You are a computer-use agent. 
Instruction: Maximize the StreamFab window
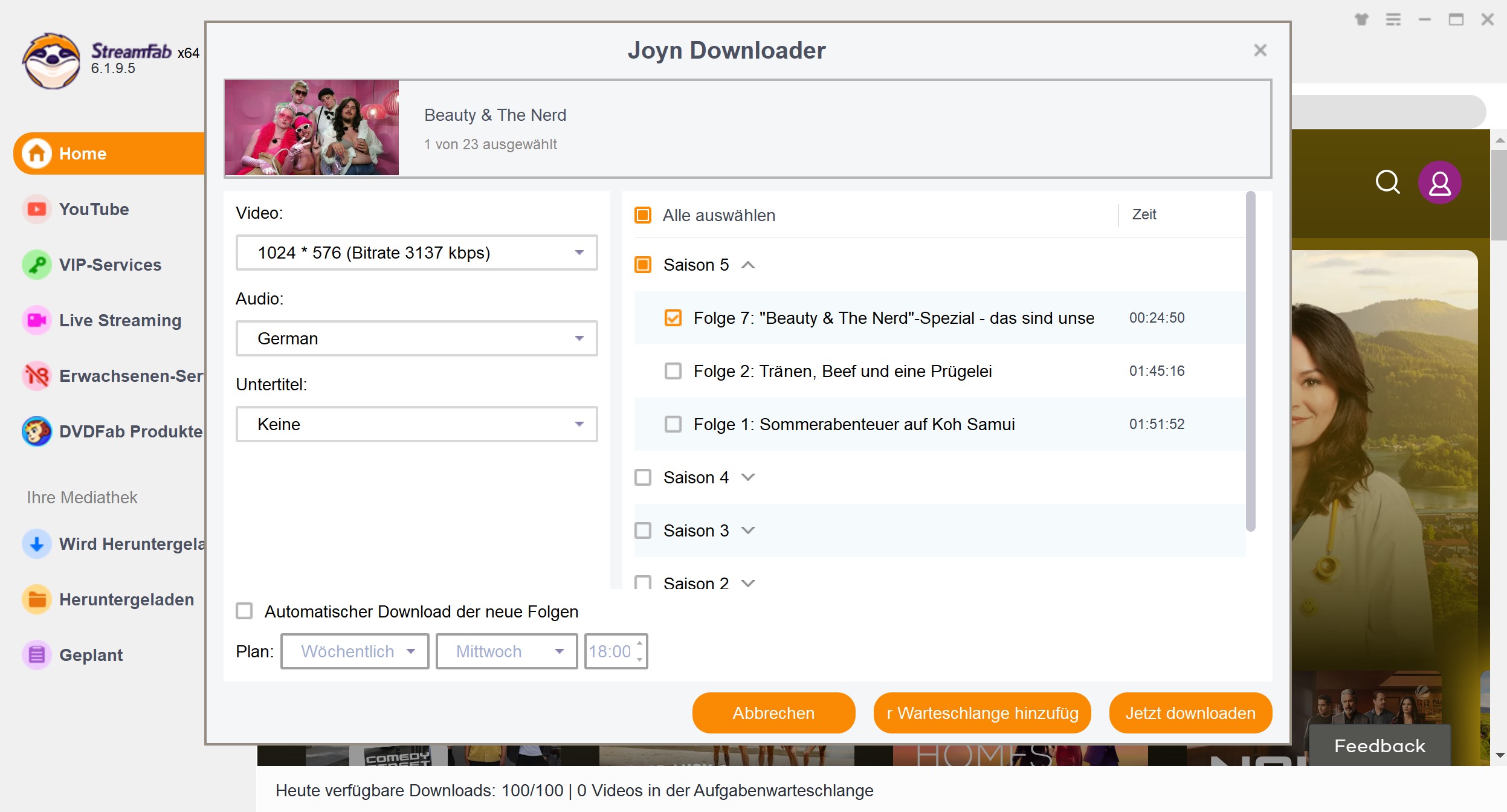[1456, 19]
